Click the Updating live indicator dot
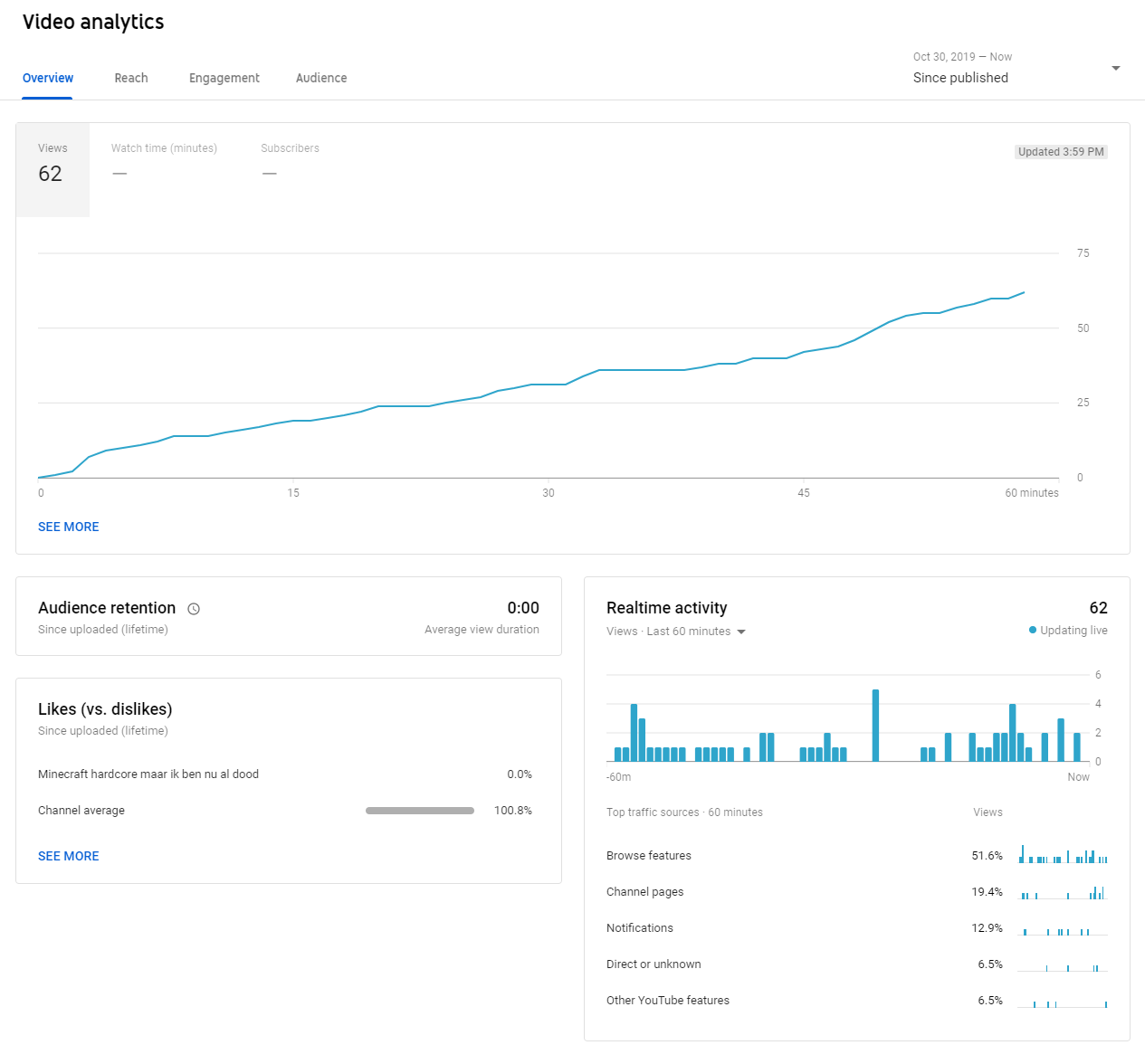 point(1033,630)
